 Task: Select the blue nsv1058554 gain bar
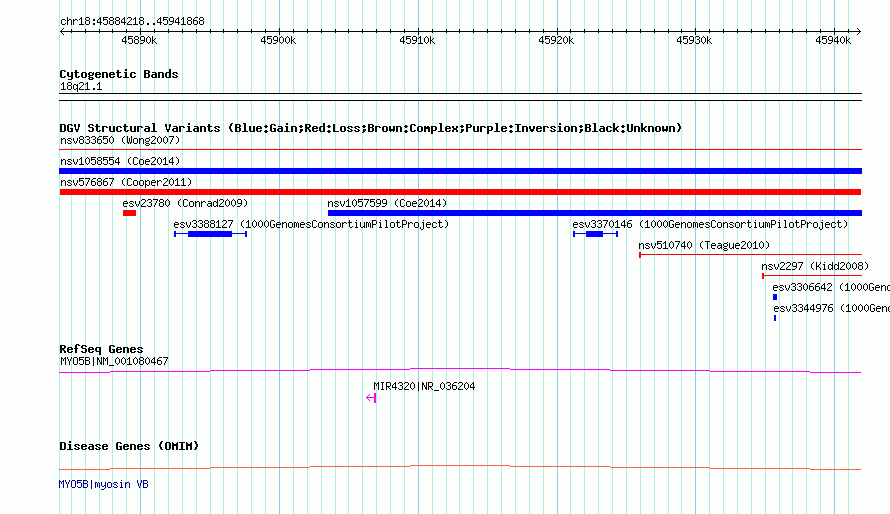[460, 171]
